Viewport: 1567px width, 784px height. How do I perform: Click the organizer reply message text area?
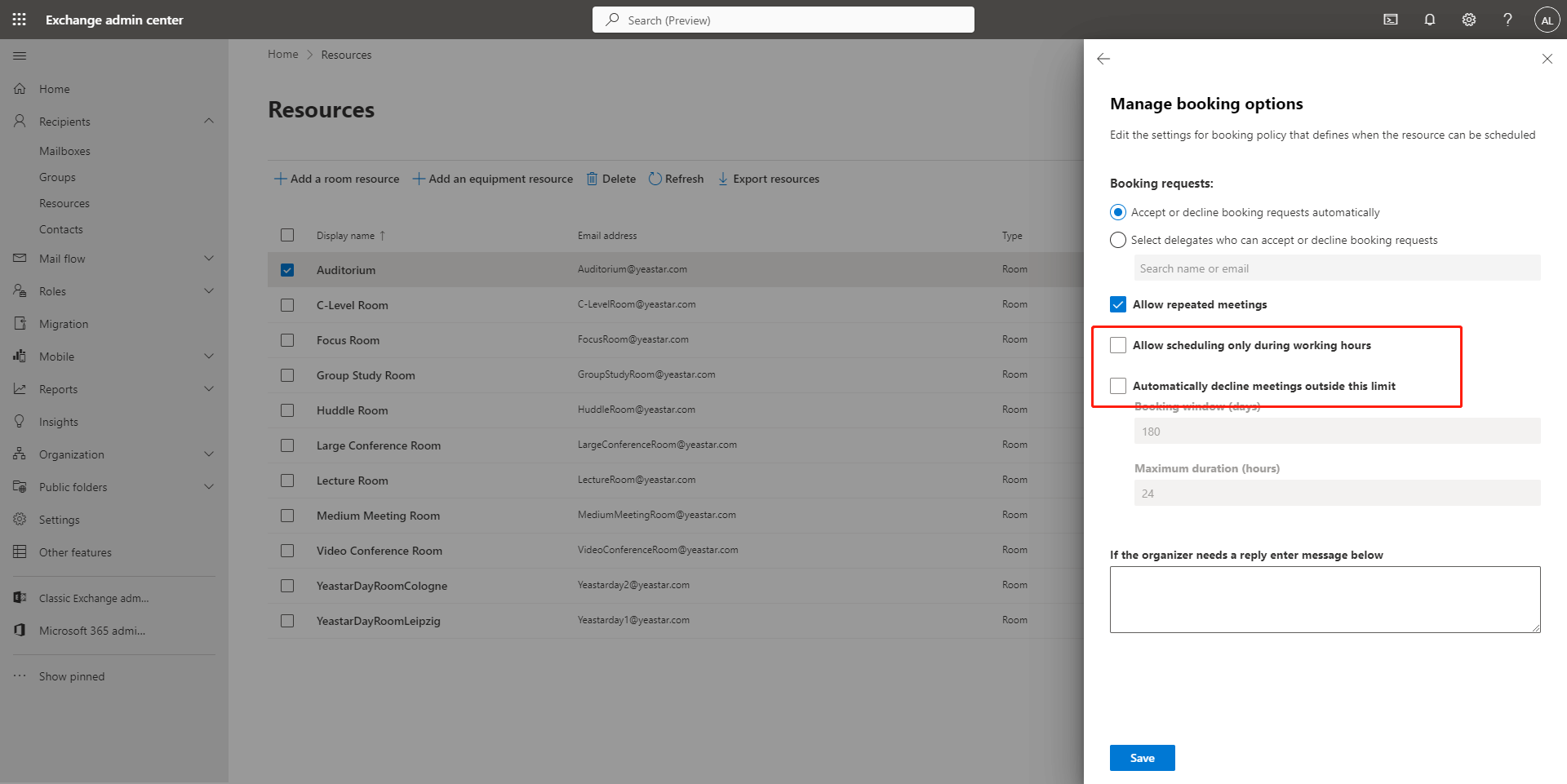pyautogui.click(x=1325, y=600)
